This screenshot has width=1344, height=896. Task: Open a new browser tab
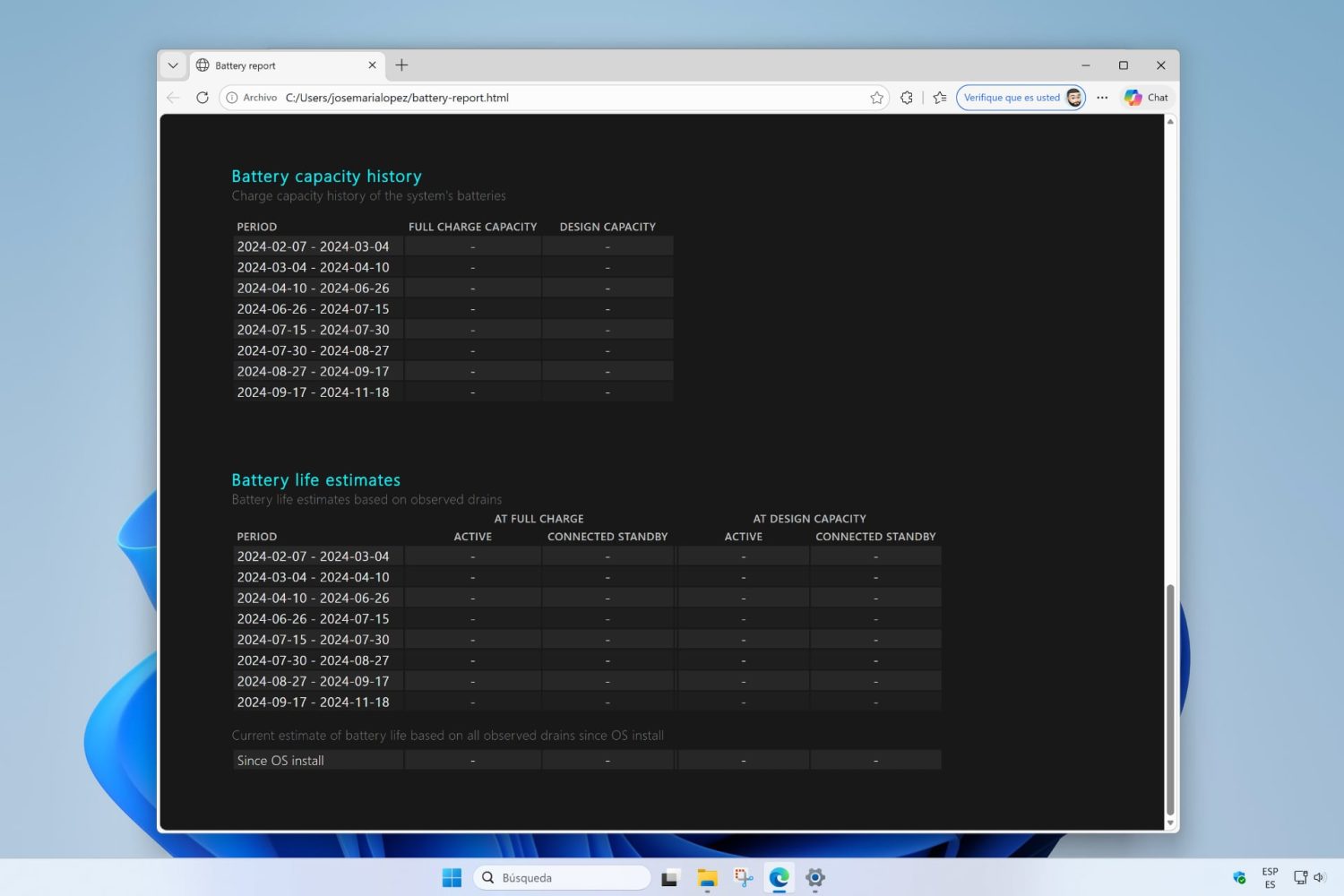tap(401, 65)
